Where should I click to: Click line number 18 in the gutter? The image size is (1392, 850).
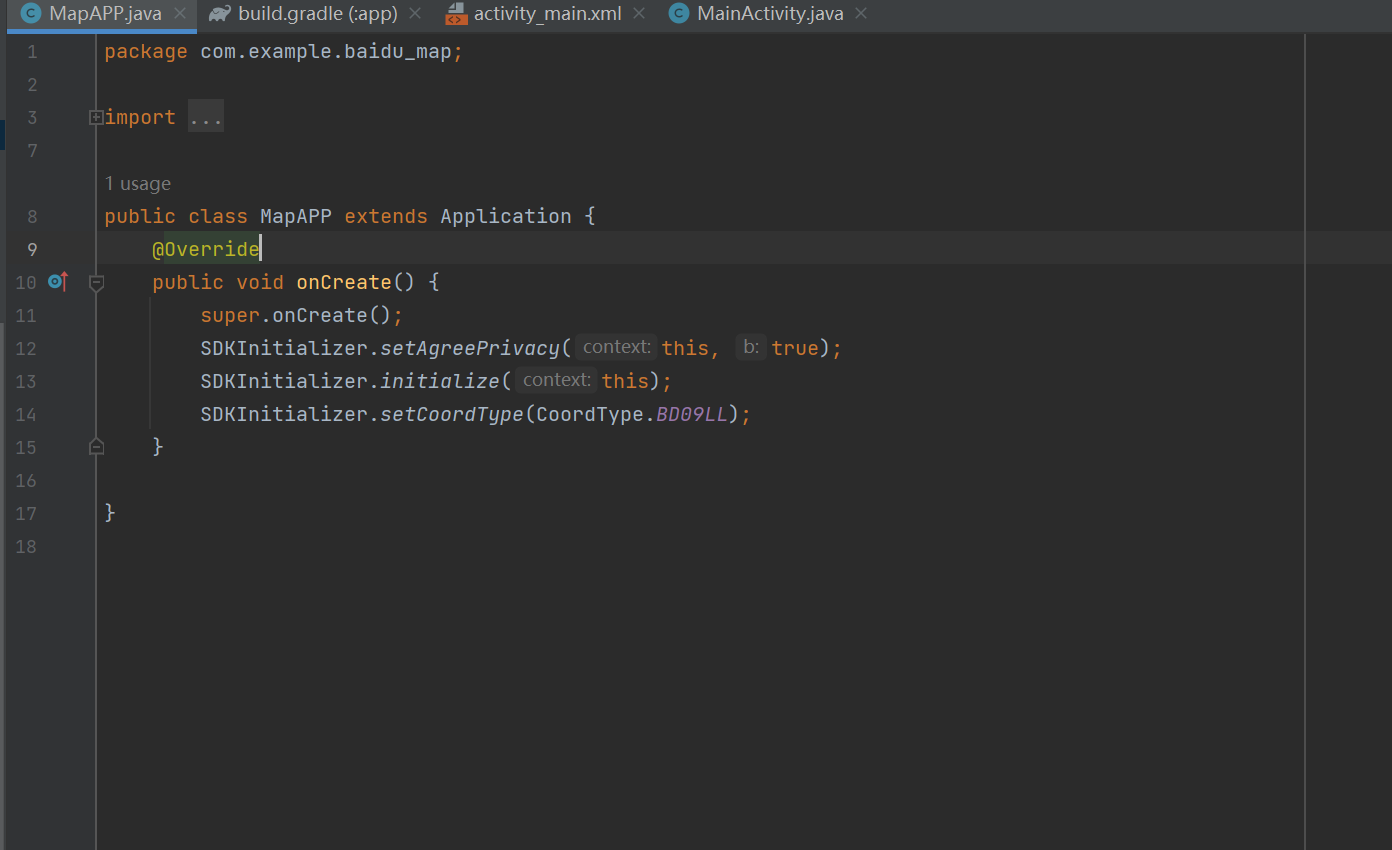(26, 546)
